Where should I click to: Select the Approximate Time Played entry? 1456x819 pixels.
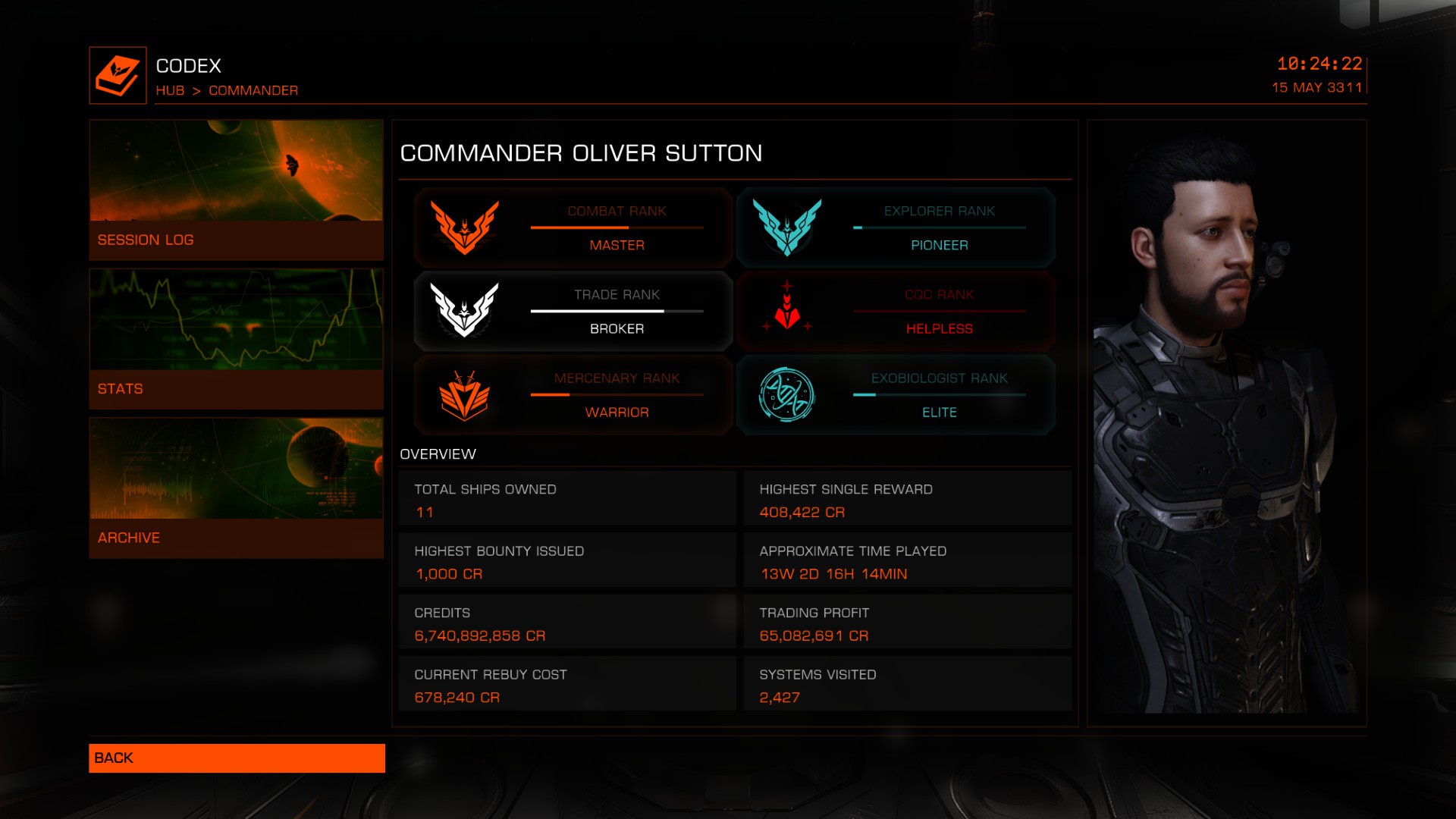[x=908, y=560]
